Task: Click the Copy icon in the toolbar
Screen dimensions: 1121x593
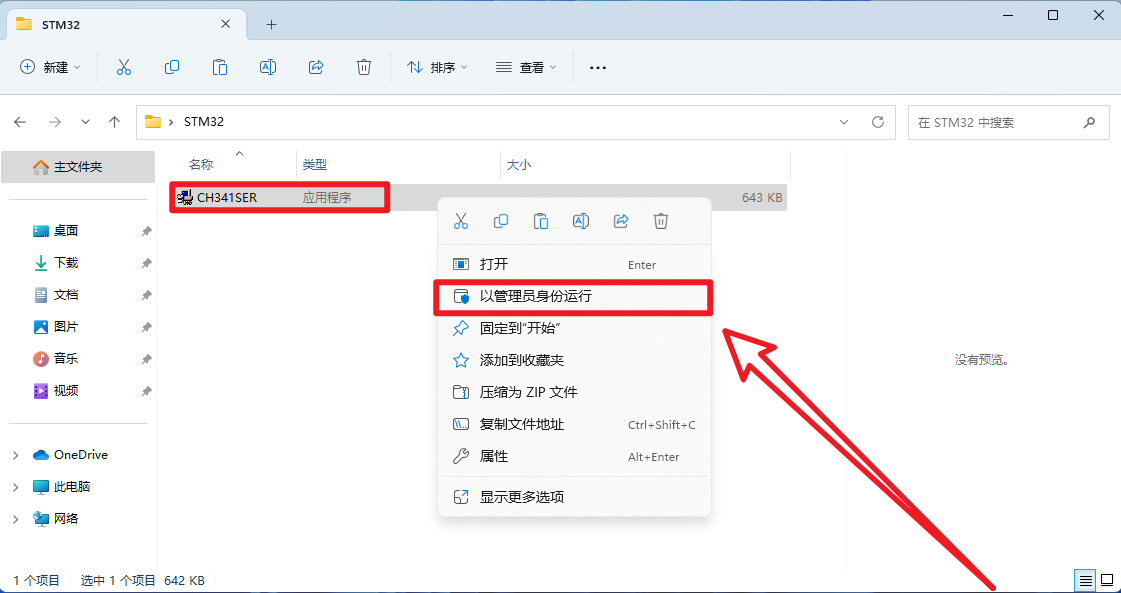Action: click(x=172, y=67)
